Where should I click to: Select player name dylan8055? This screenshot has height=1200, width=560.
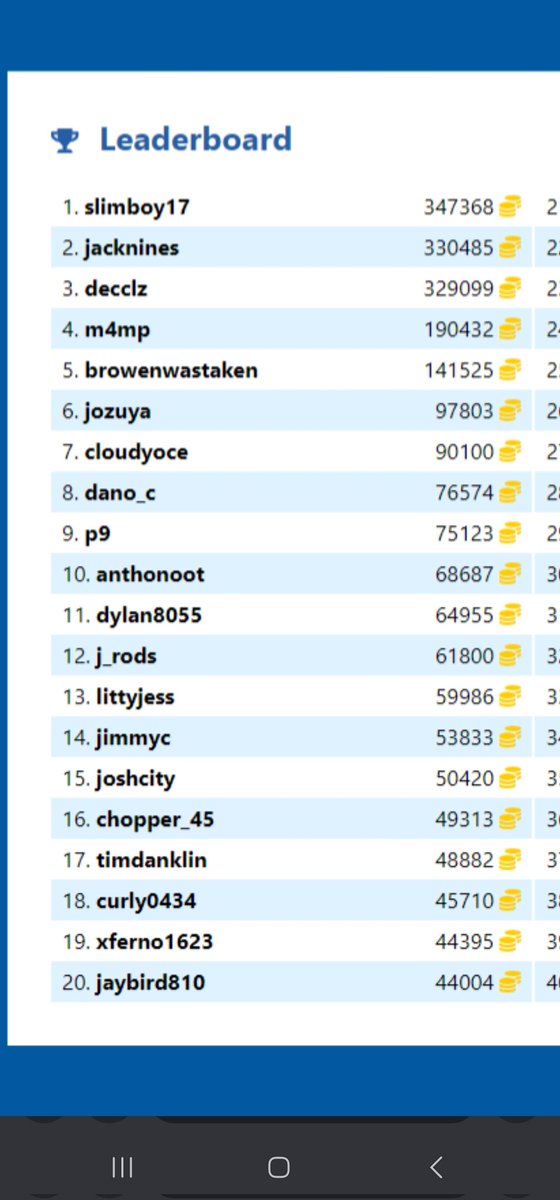click(149, 615)
